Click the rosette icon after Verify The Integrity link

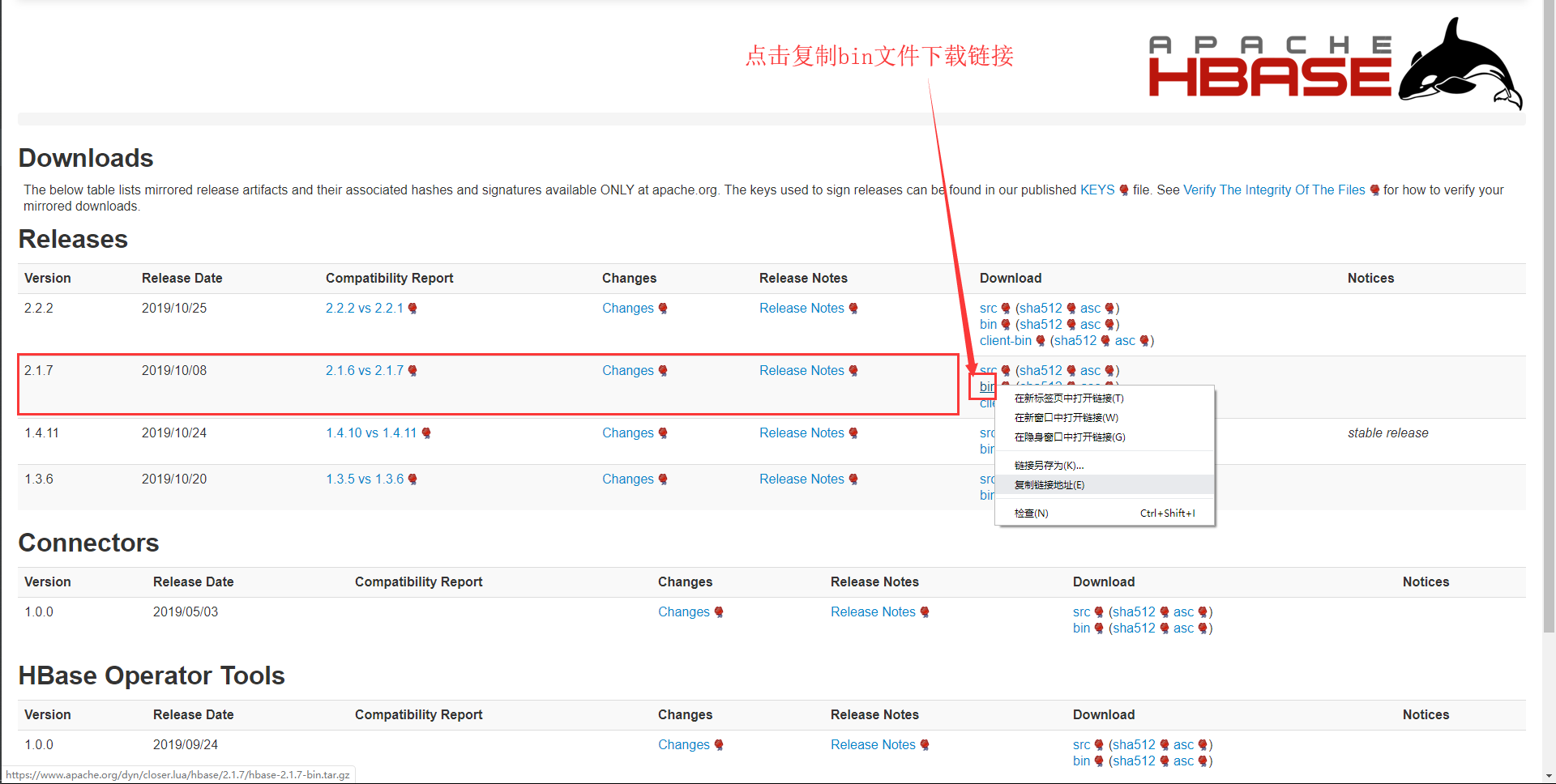pyautogui.click(x=1374, y=190)
